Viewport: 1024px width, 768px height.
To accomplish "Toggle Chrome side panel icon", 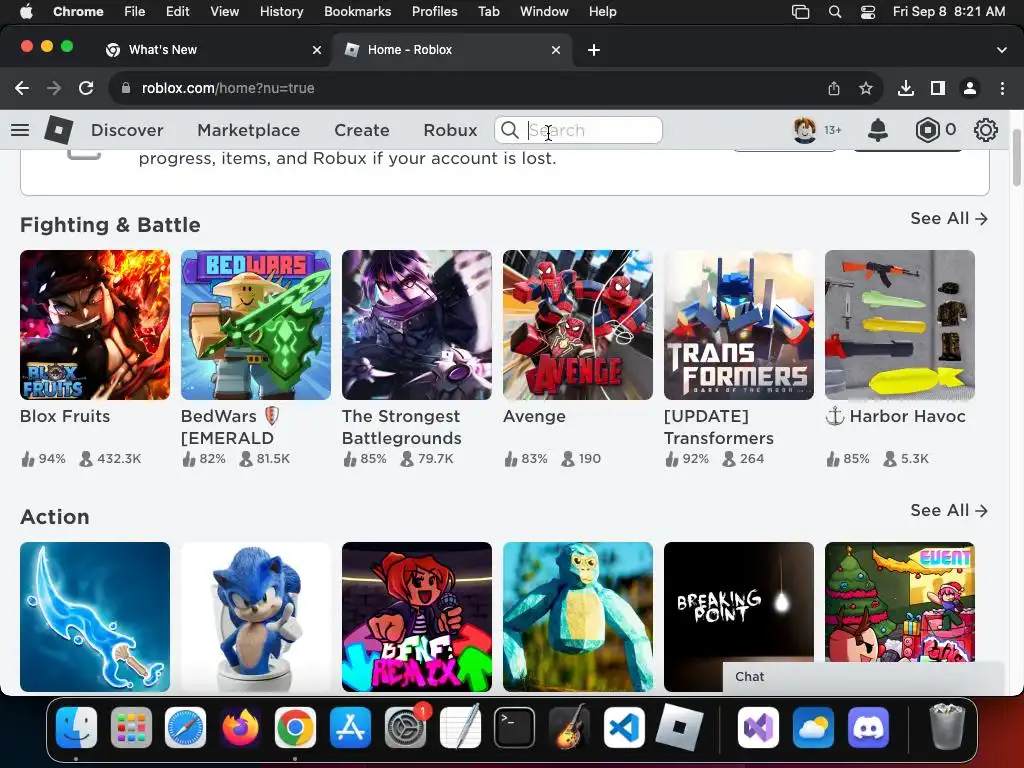I will (938, 88).
